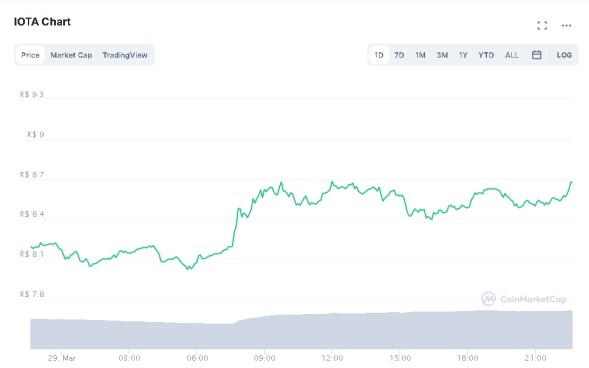The width and height of the screenshot is (589, 368).
Task: Switch to the Market Cap tab
Action: (x=71, y=55)
